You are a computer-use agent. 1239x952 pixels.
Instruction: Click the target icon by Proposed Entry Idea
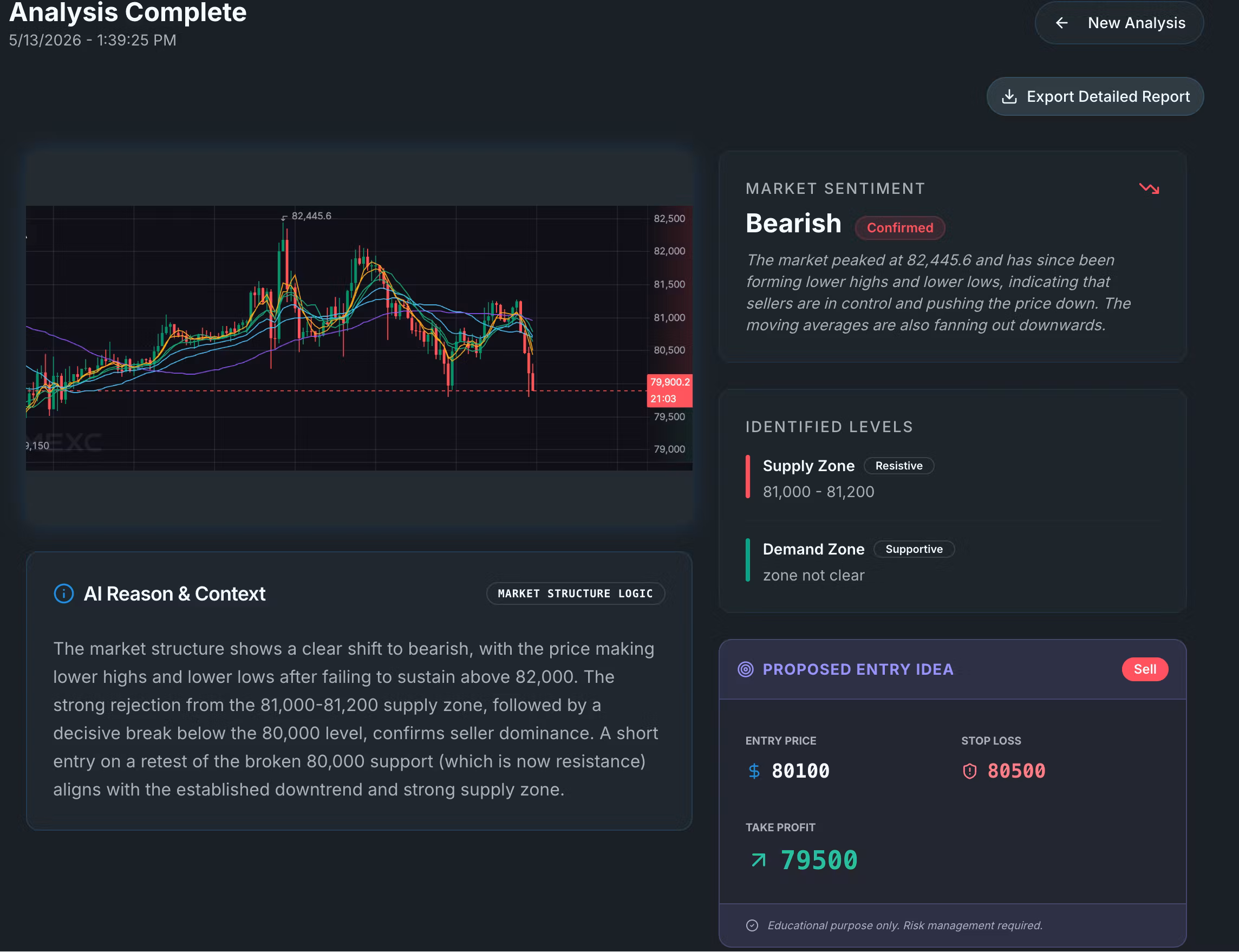coord(745,669)
